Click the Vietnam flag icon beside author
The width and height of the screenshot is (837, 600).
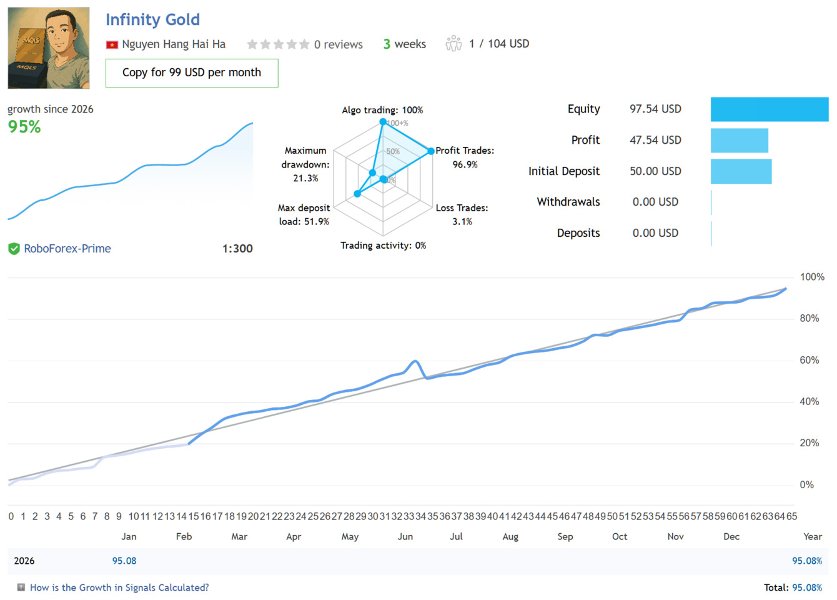pyautogui.click(x=111, y=44)
